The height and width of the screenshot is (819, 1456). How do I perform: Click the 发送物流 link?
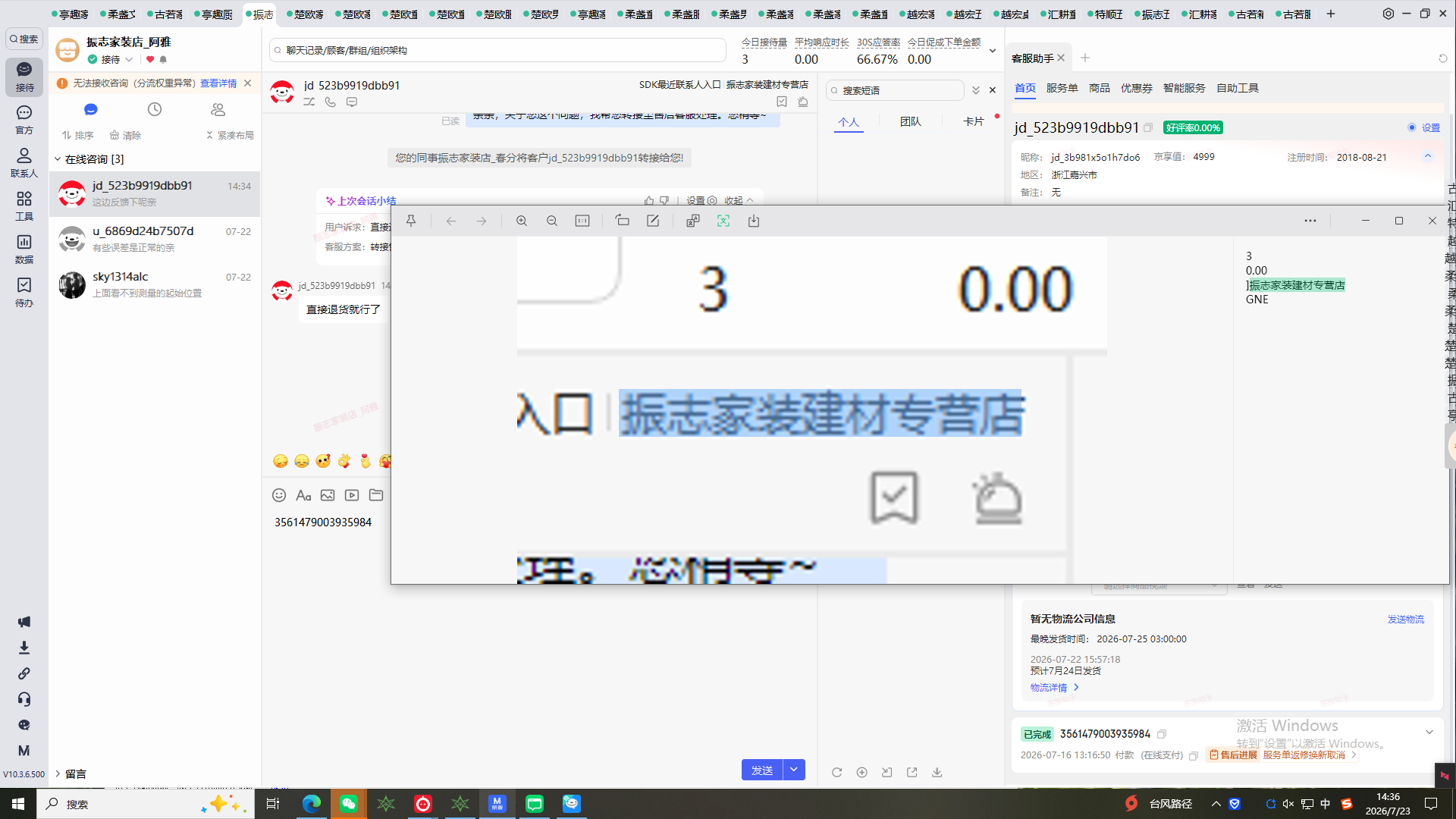1406,620
